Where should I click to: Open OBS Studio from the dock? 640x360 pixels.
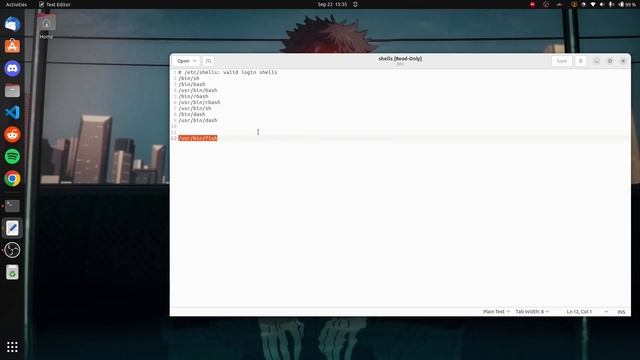[12, 250]
